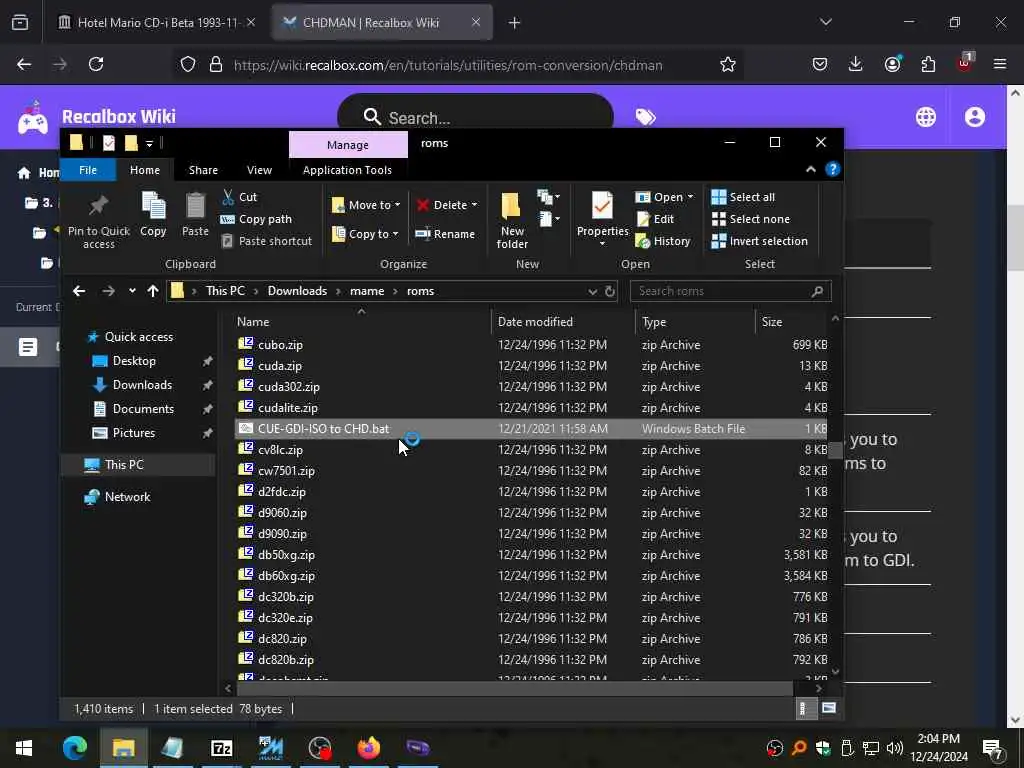Click Explorer's Back navigation arrow
The width and height of the screenshot is (1024, 768).
[79, 291]
